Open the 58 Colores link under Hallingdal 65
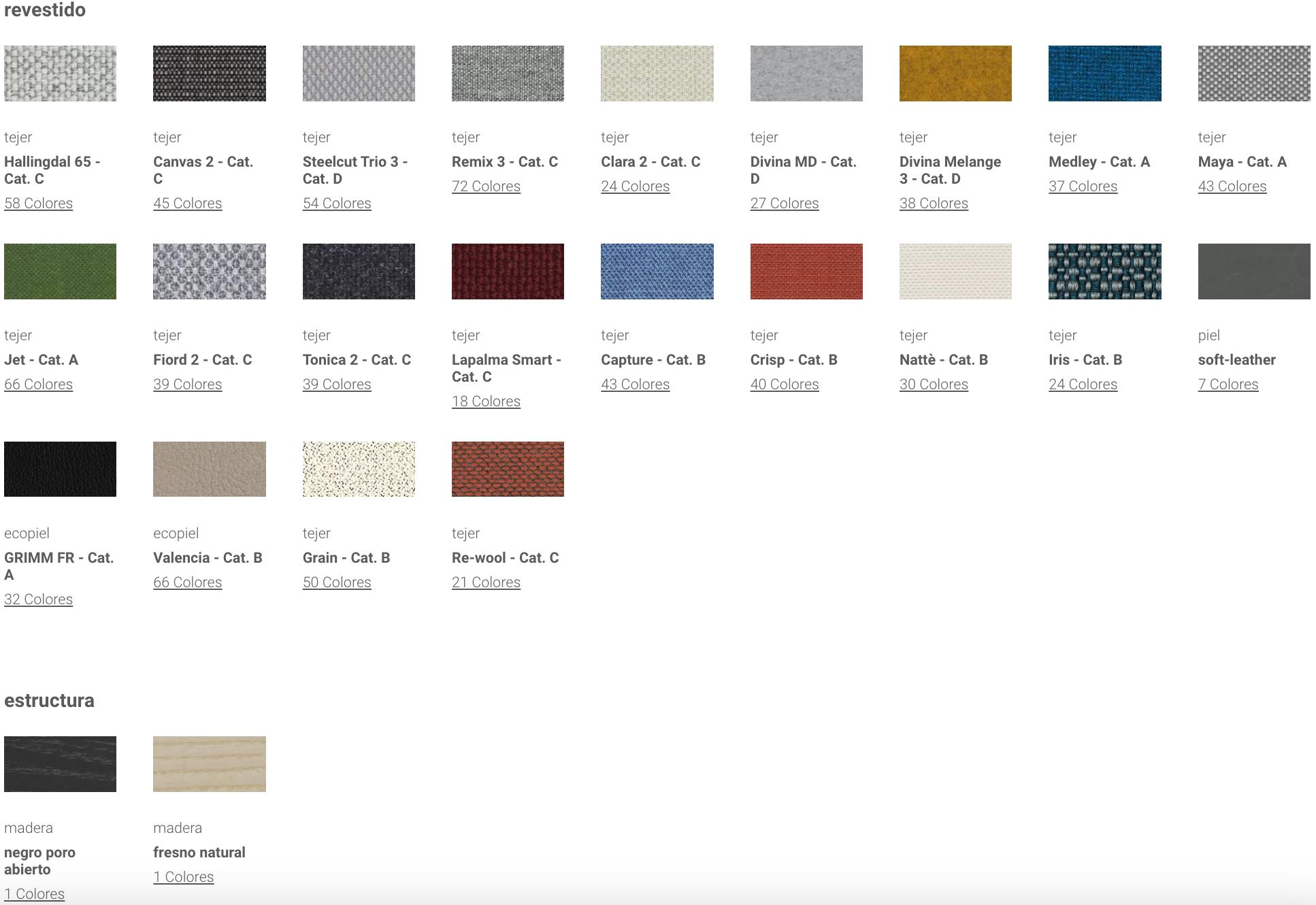Image resolution: width=1316 pixels, height=905 pixels. tap(38, 203)
